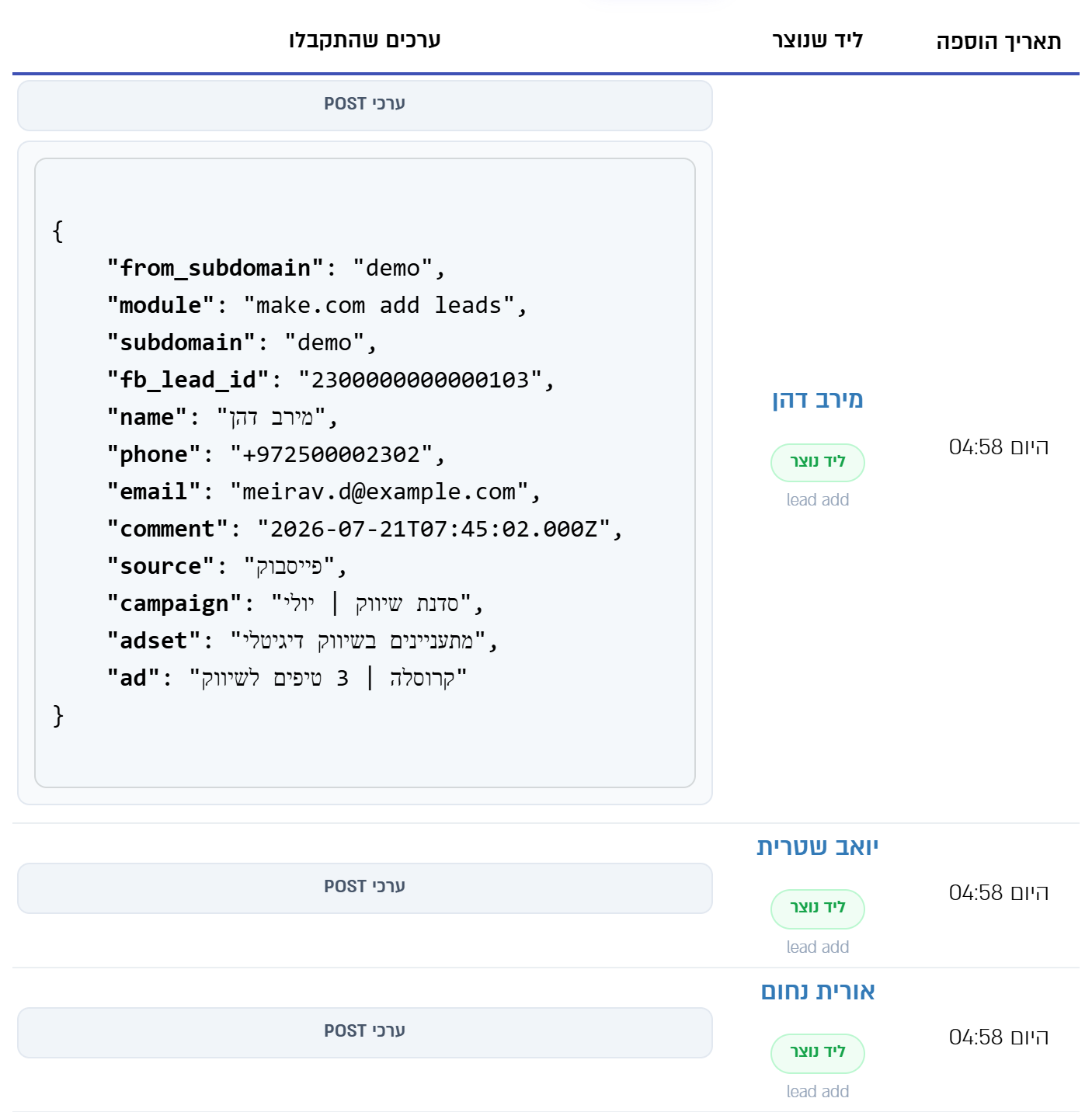Click the 'lead add' label under אורית נחום
The width and height of the screenshot is (1092, 1112).
click(818, 1092)
